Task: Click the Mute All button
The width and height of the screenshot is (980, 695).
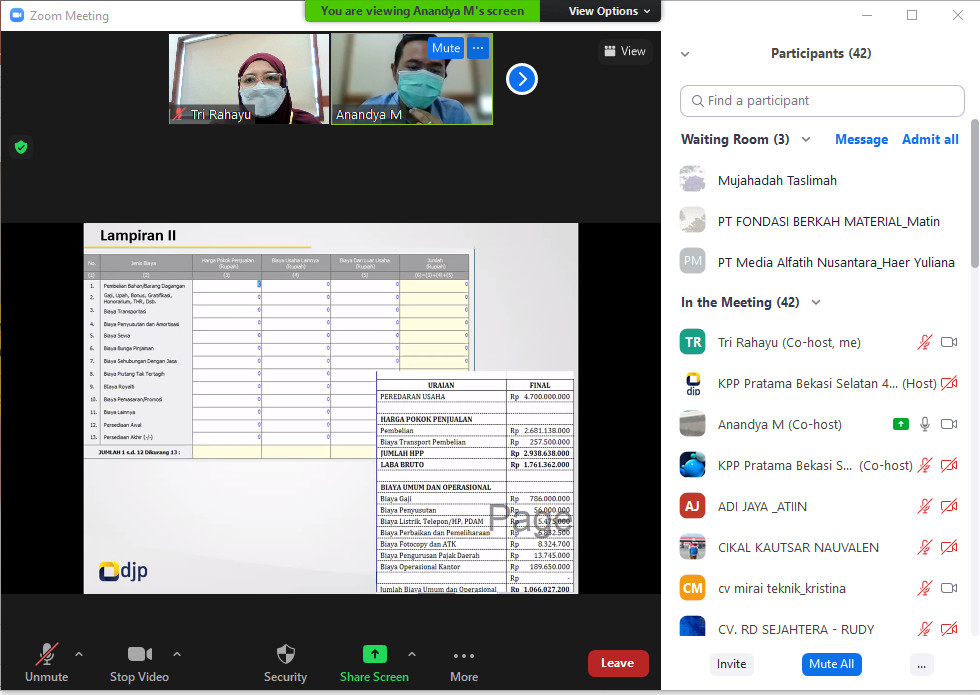Action: [832, 664]
